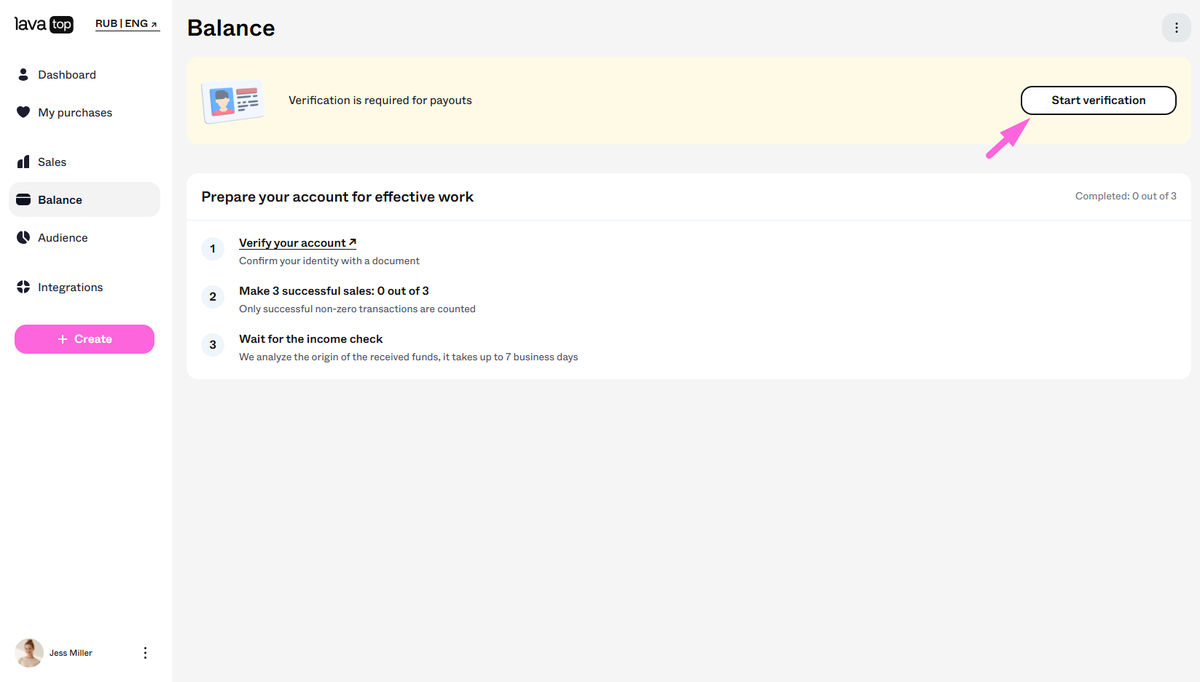The height and width of the screenshot is (682, 1200).
Task: Click 'Confirm your identity with a document' text
Action: pyautogui.click(x=329, y=261)
